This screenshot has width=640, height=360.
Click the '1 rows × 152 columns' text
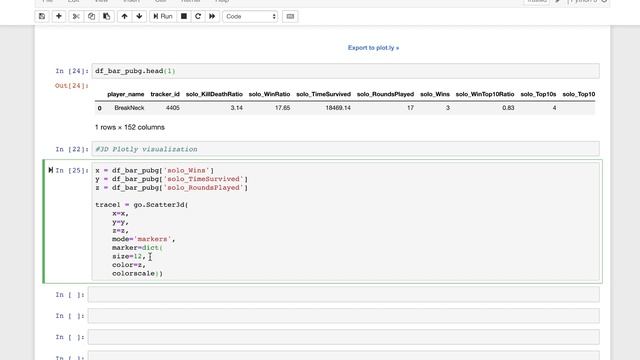(130, 127)
